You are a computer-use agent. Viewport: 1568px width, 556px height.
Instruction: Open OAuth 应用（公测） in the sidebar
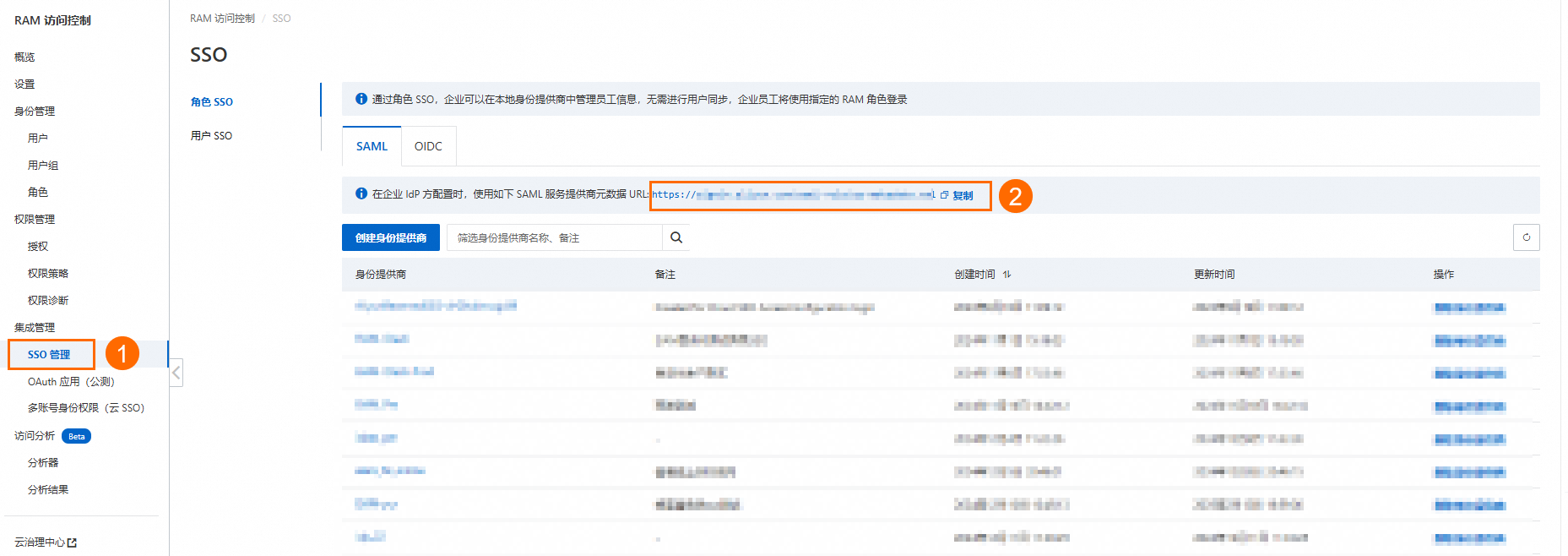pos(71,382)
